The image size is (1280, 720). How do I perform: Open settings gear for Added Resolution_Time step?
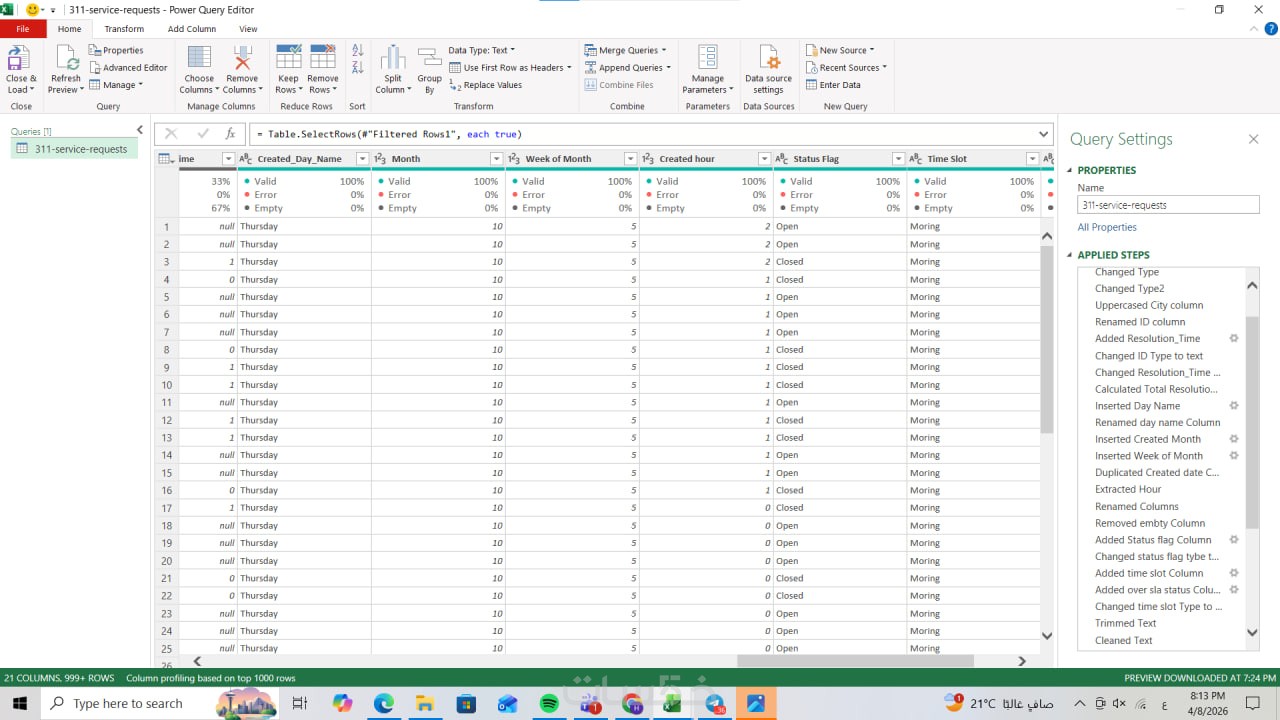pos(1233,338)
